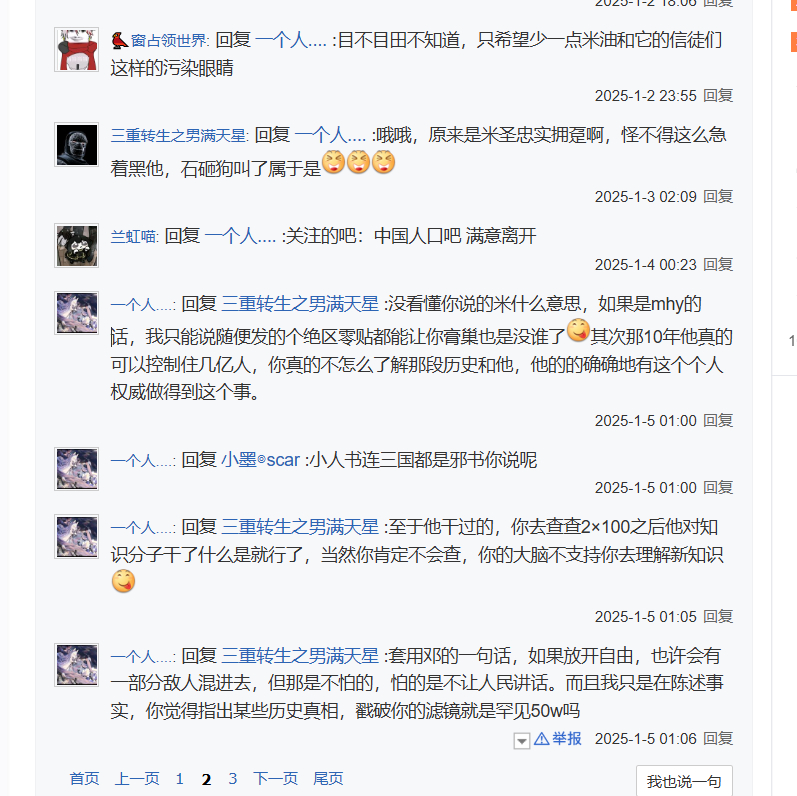The height and width of the screenshot is (796, 797).
Task: Go to comment page 3
Action: point(233,778)
